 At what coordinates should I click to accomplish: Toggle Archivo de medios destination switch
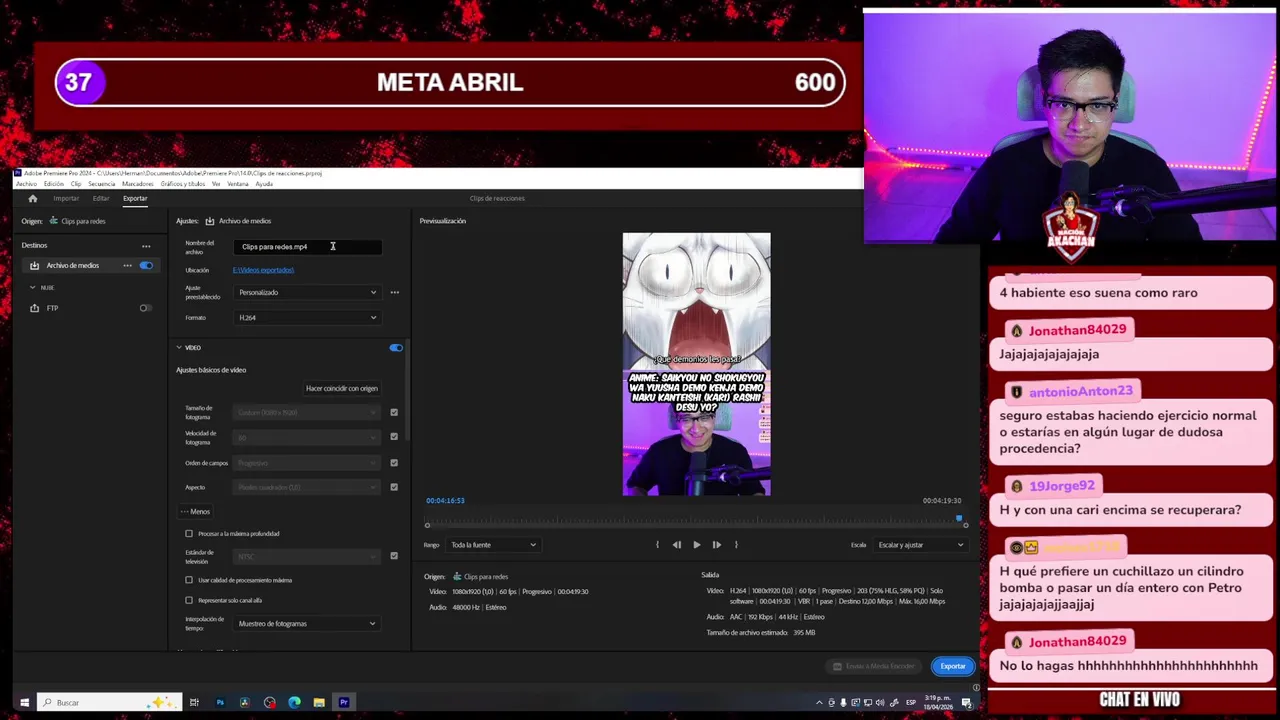pos(146,265)
